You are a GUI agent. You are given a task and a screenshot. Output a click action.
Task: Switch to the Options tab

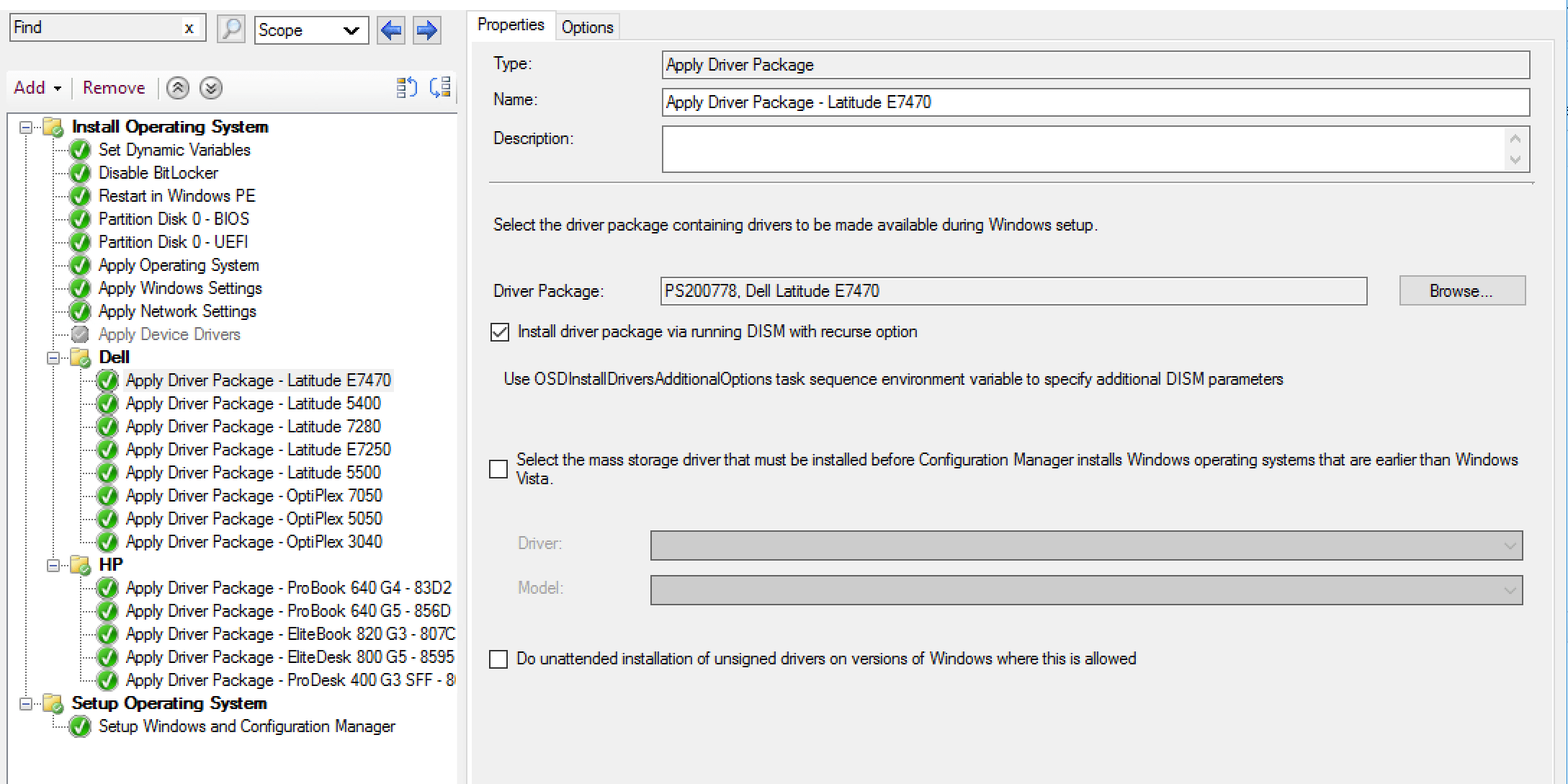[x=587, y=26]
